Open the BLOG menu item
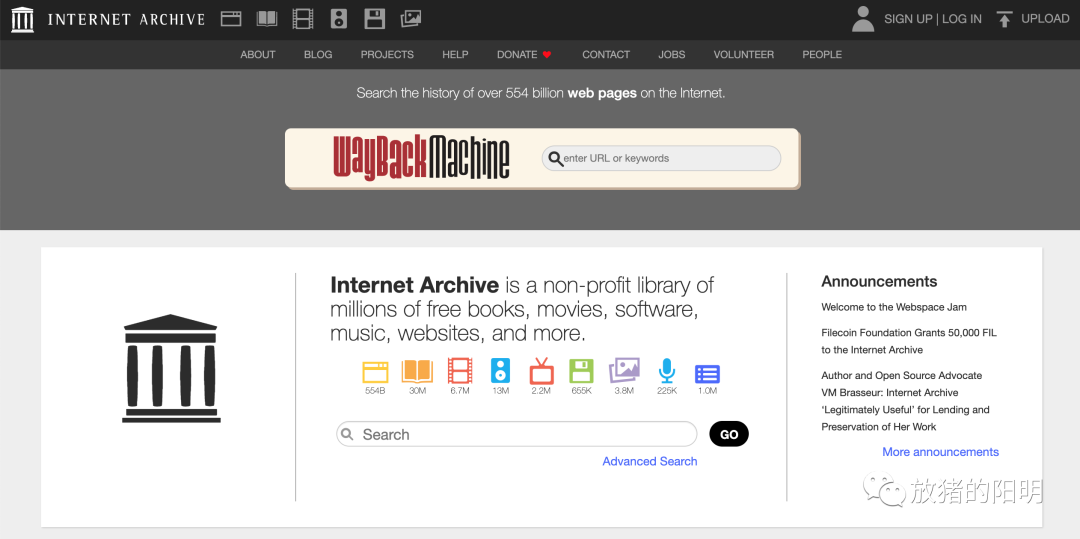1080x539 pixels. [x=318, y=54]
